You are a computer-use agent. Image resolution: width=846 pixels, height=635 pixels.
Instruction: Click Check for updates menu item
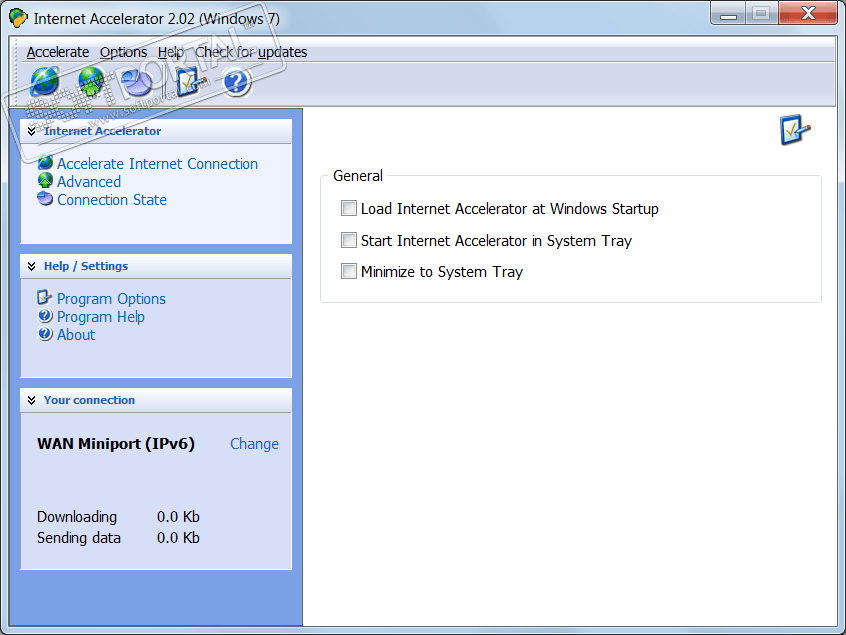pyautogui.click(x=251, y=52)
